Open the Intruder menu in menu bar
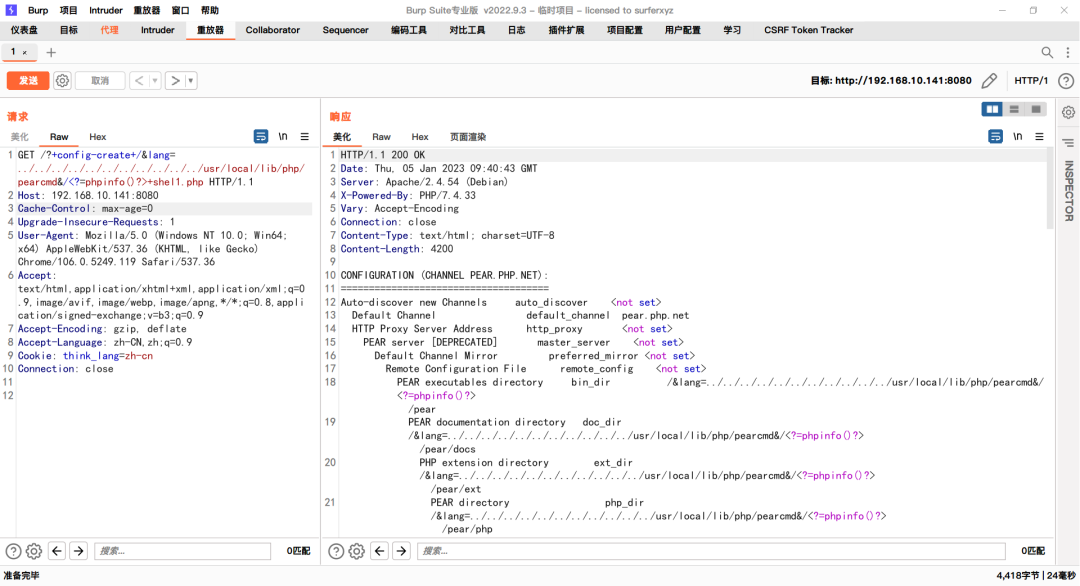This screenshot has width=1080, height=586. click(105, 10)
